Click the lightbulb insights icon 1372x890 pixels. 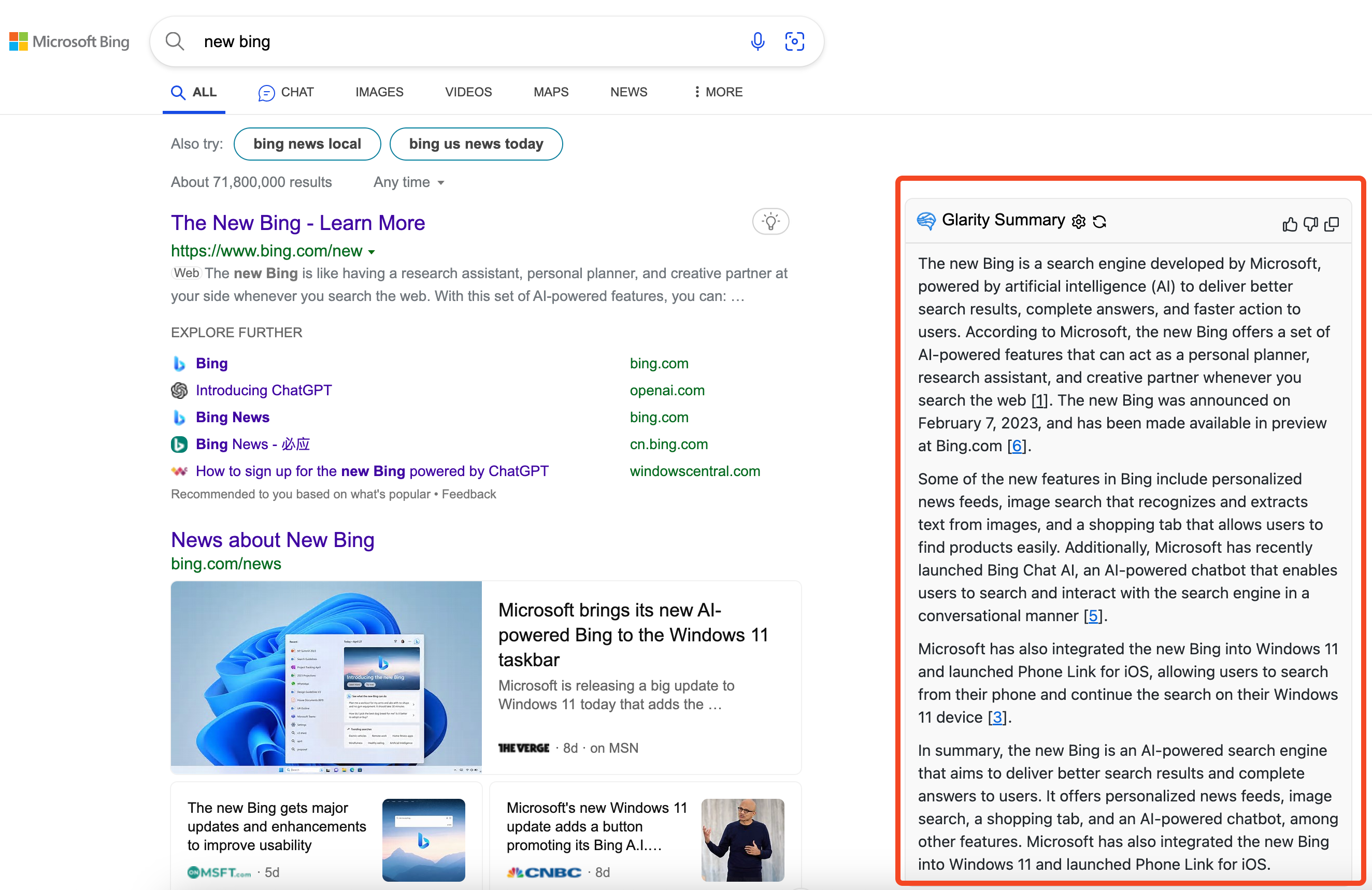(770, 221)
